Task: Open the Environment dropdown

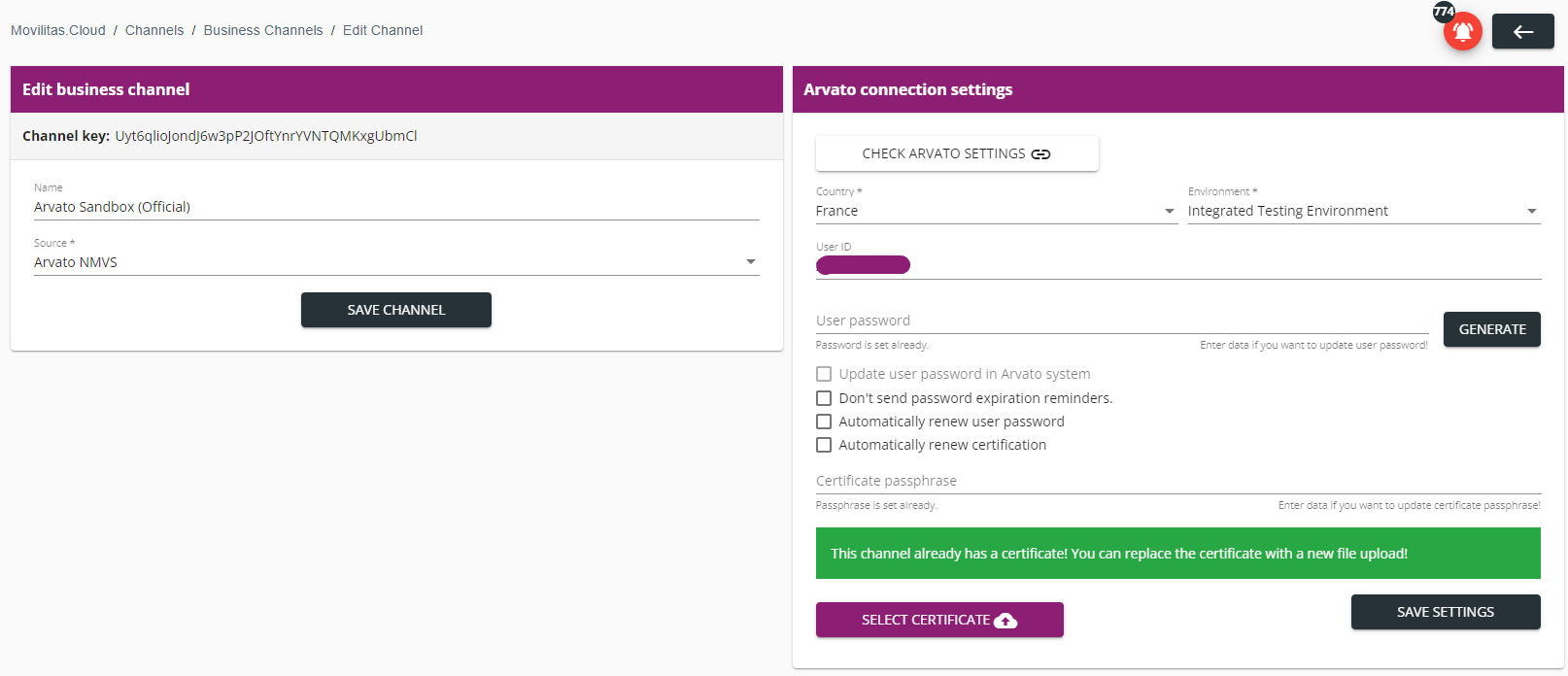Action: [1363, 211]
